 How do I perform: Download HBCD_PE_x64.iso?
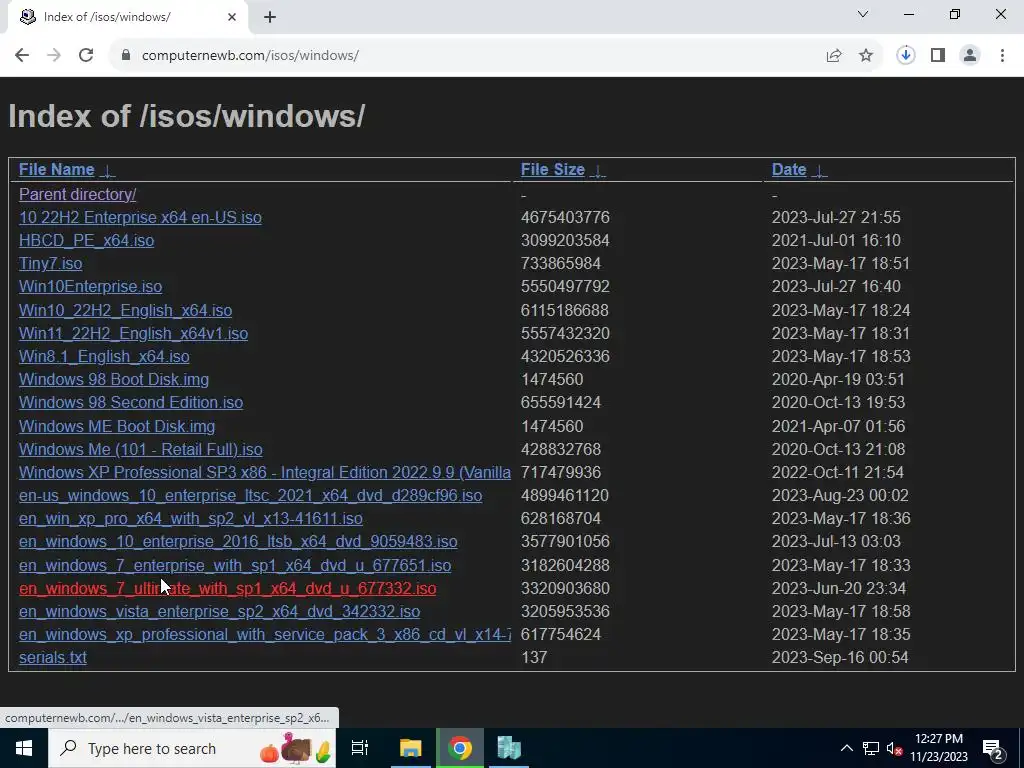coord(86,240)
